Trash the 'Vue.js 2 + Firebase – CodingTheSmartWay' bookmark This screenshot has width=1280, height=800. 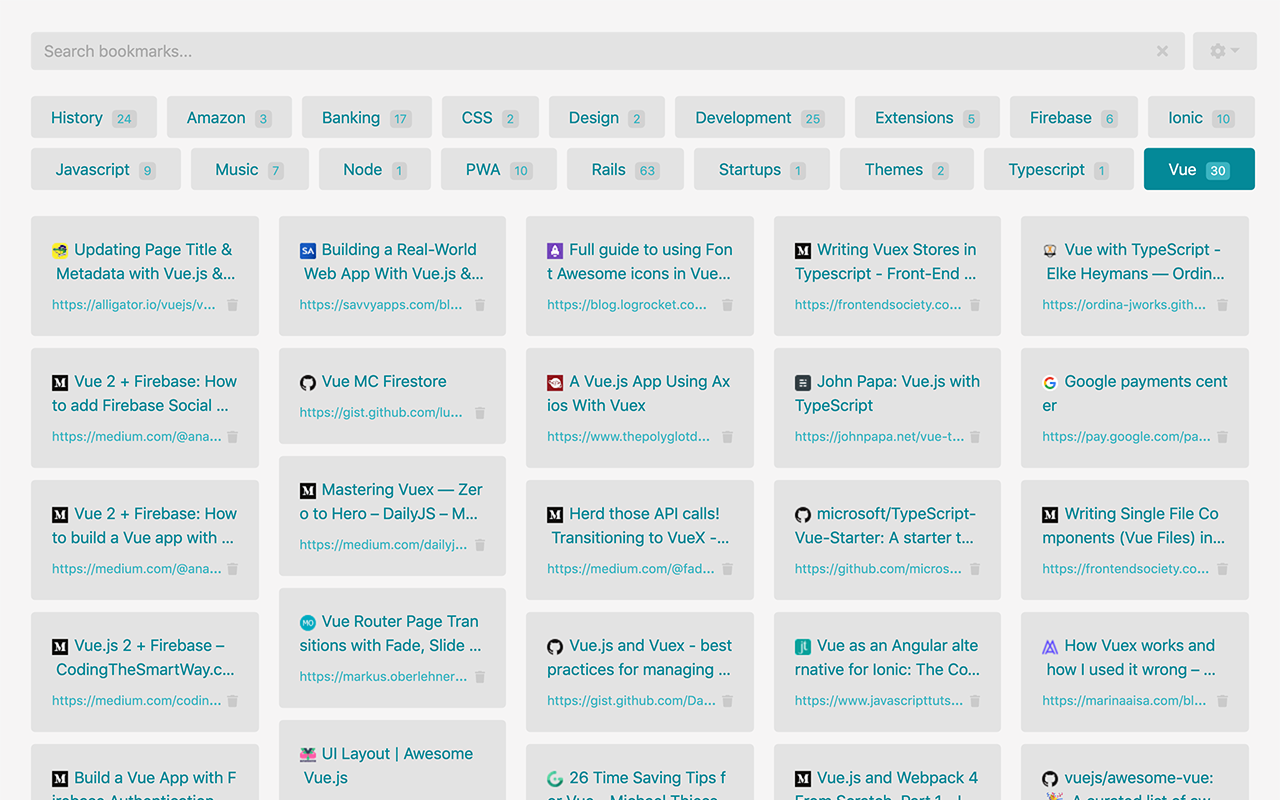tap(233, 701)
